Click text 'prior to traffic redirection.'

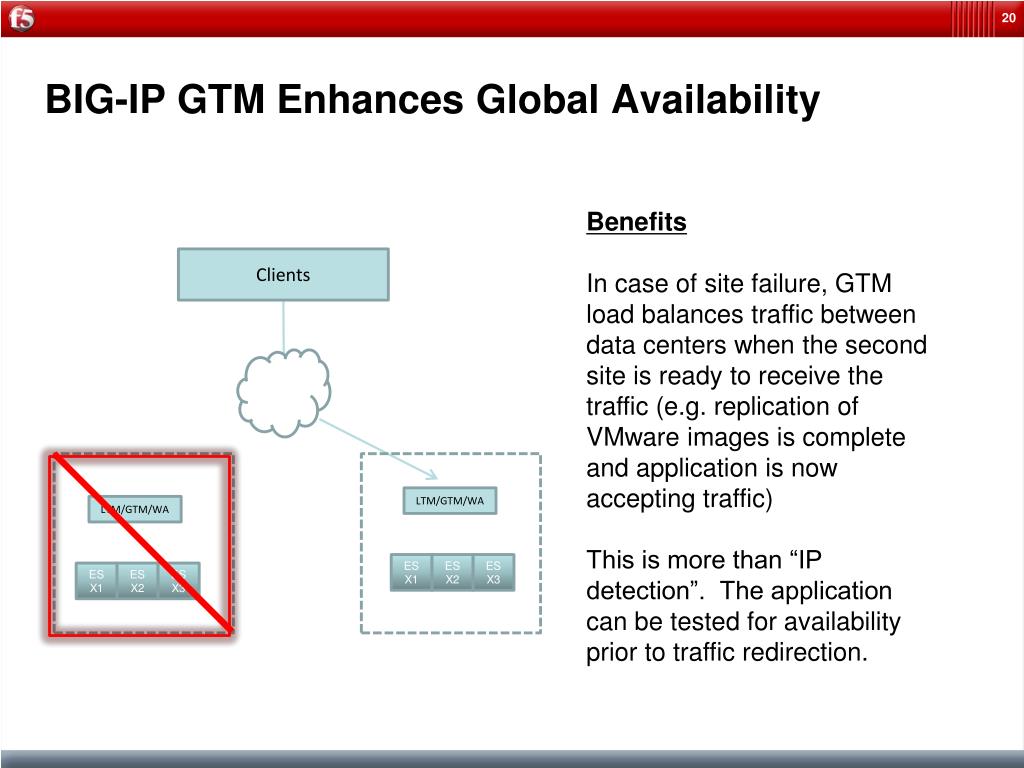point(727,652)
